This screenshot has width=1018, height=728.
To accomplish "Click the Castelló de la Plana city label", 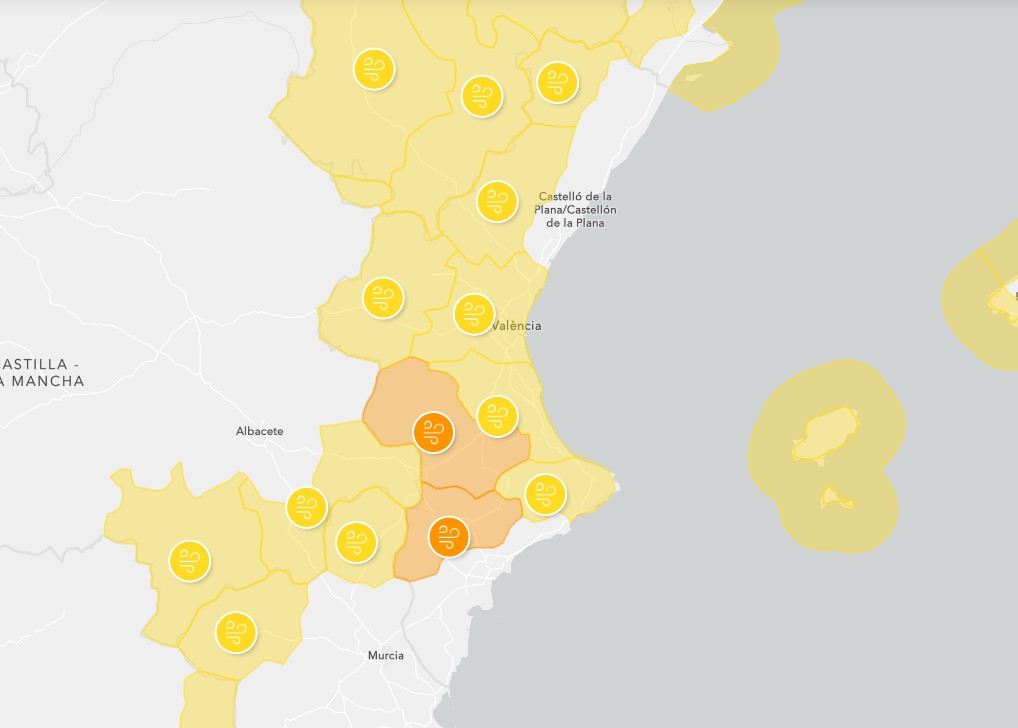I will (x=576, y=209).
